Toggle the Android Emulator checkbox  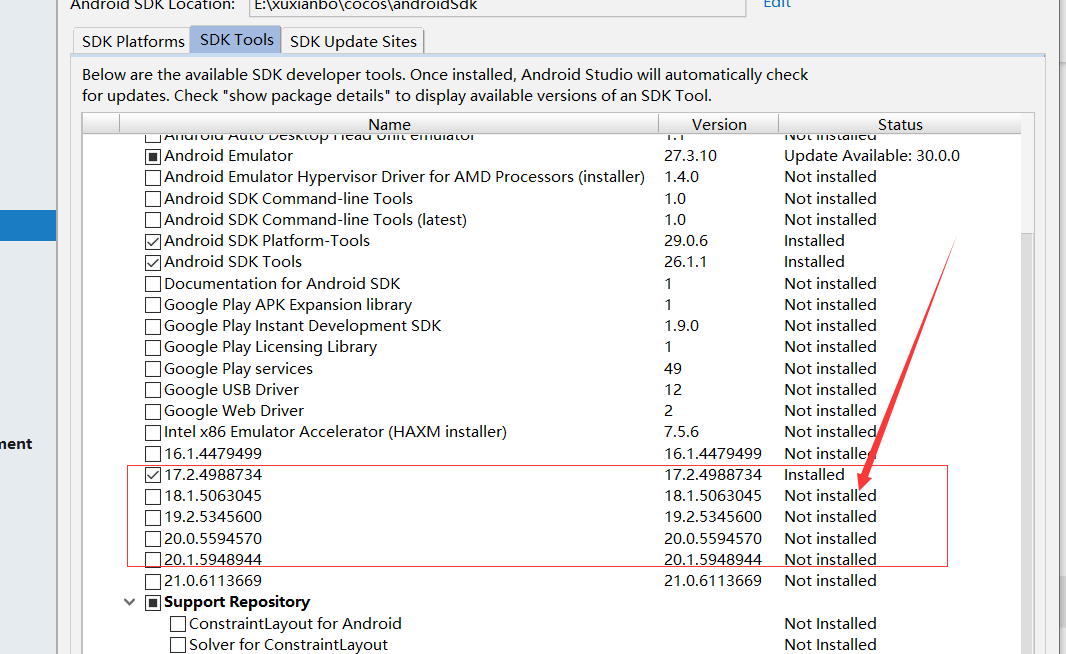point(153,156)
